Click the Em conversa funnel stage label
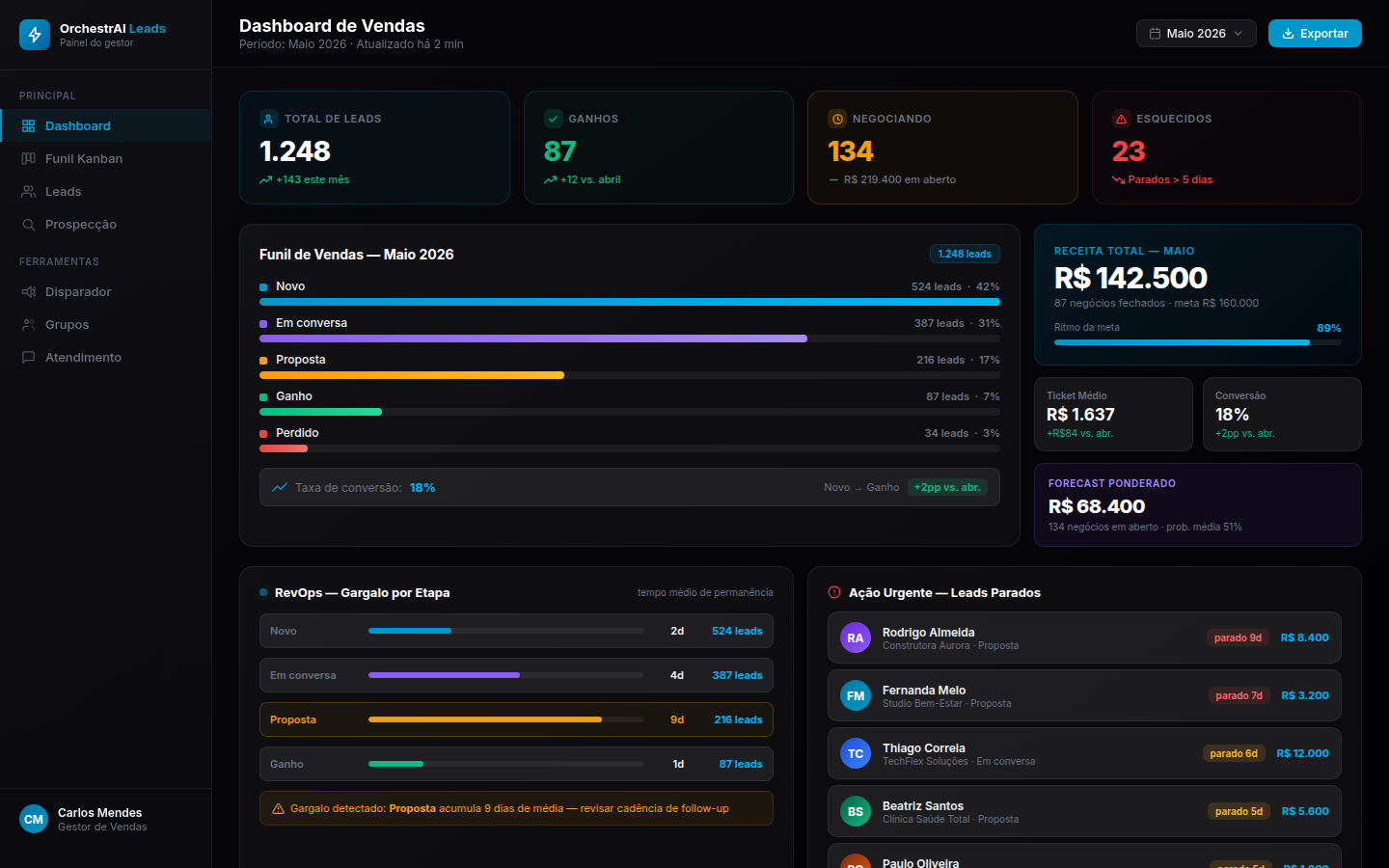This screenshot has height=868, width=1389. tap(312, 324)
